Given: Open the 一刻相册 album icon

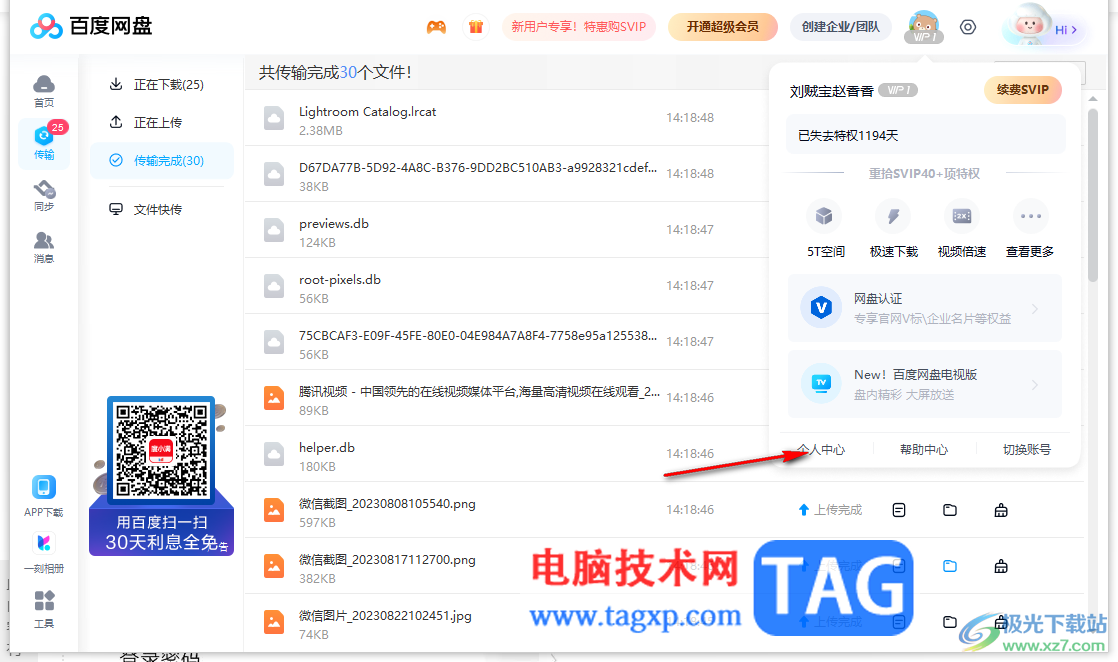Looking at the screenshot, I should (43, 553).
